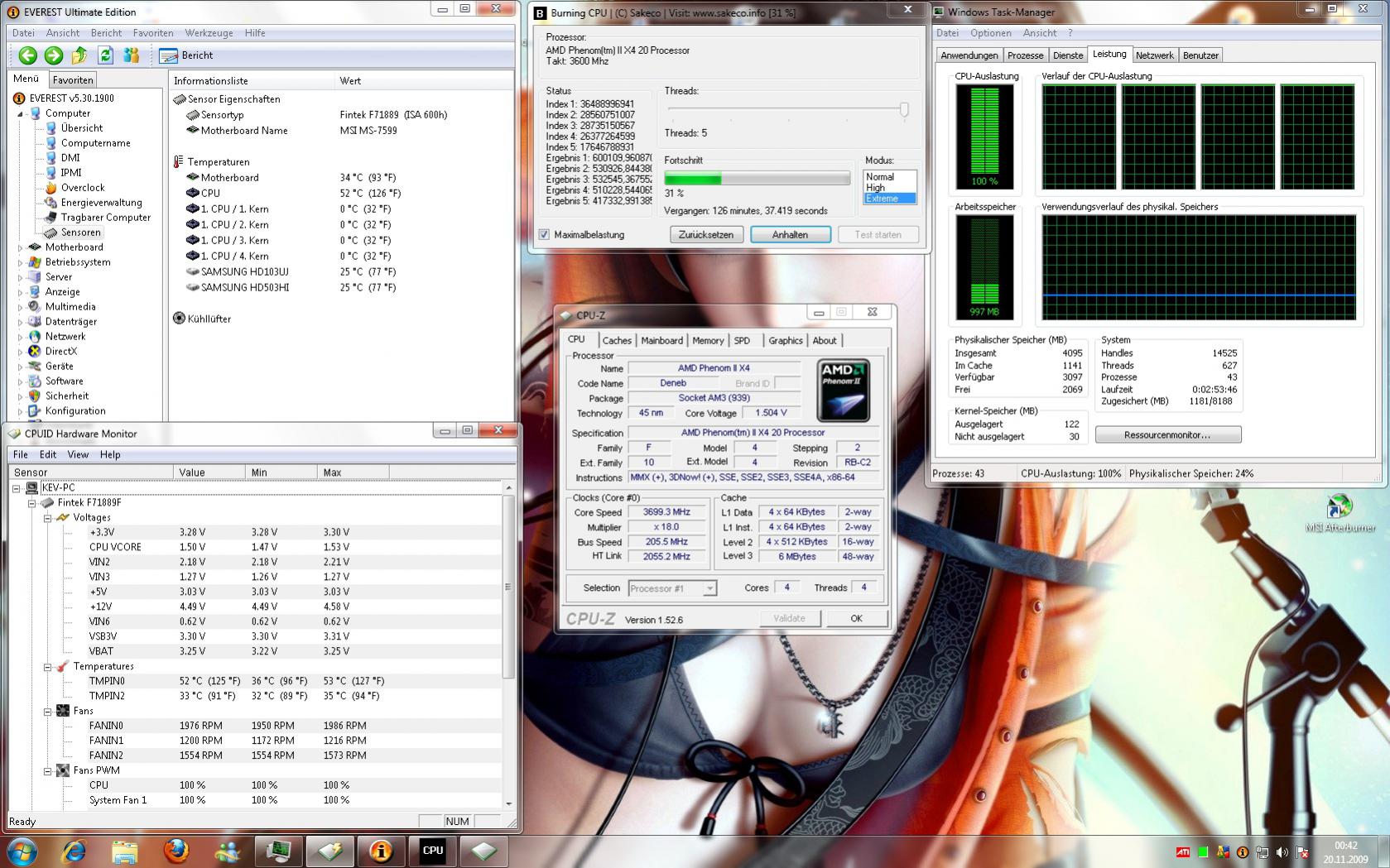The image size is (1390, 868).
Task: Click EVEREST up-one-level folder icon
Action: (x=79, y=55)
